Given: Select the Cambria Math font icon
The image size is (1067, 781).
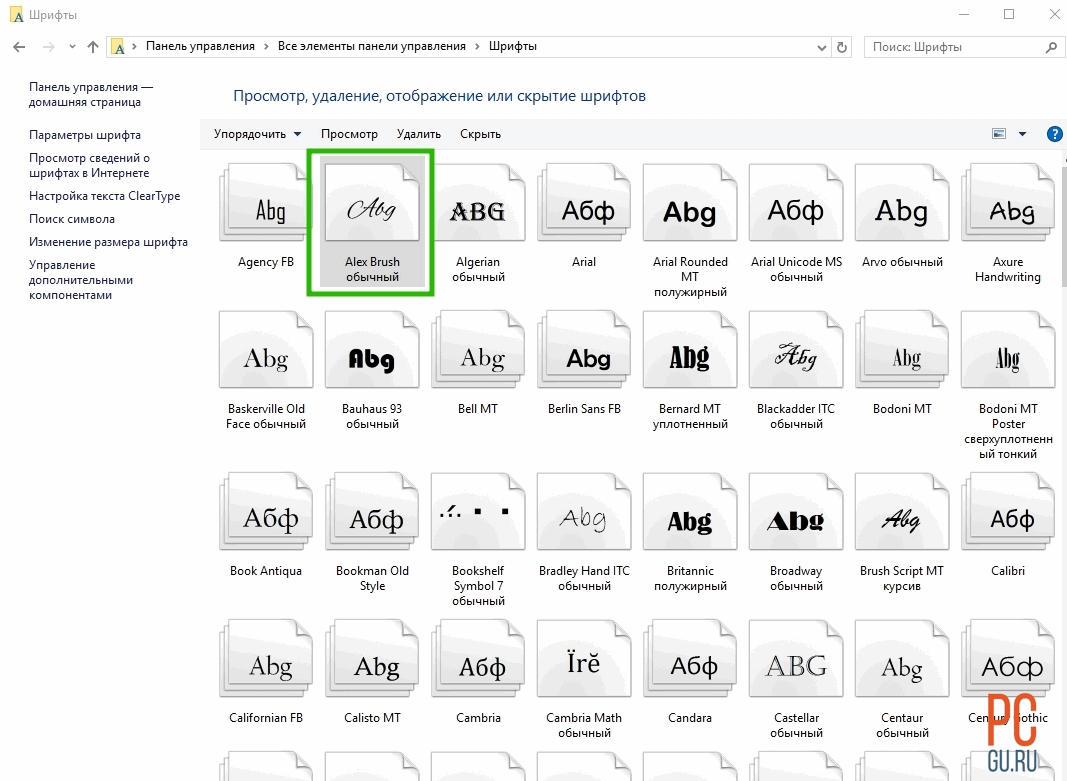Looking at the screenshot, I should [584, 664].
